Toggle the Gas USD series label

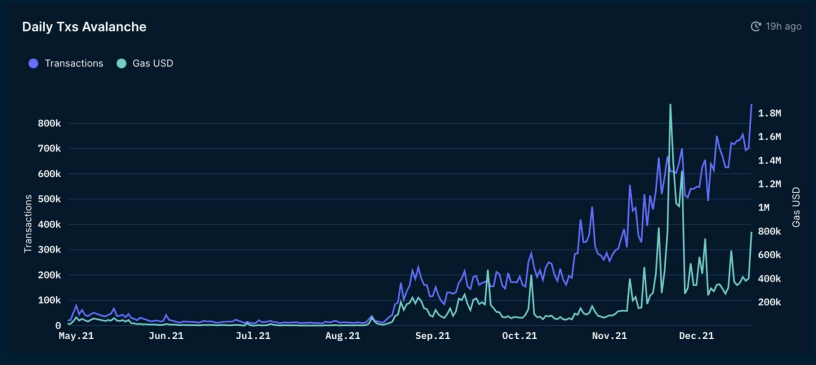[x=153, y=64]
